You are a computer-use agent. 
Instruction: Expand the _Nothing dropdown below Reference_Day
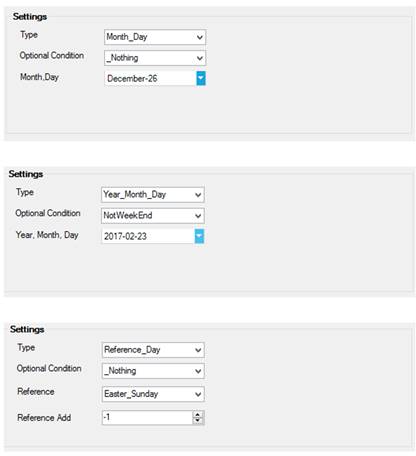coord(153,371)
